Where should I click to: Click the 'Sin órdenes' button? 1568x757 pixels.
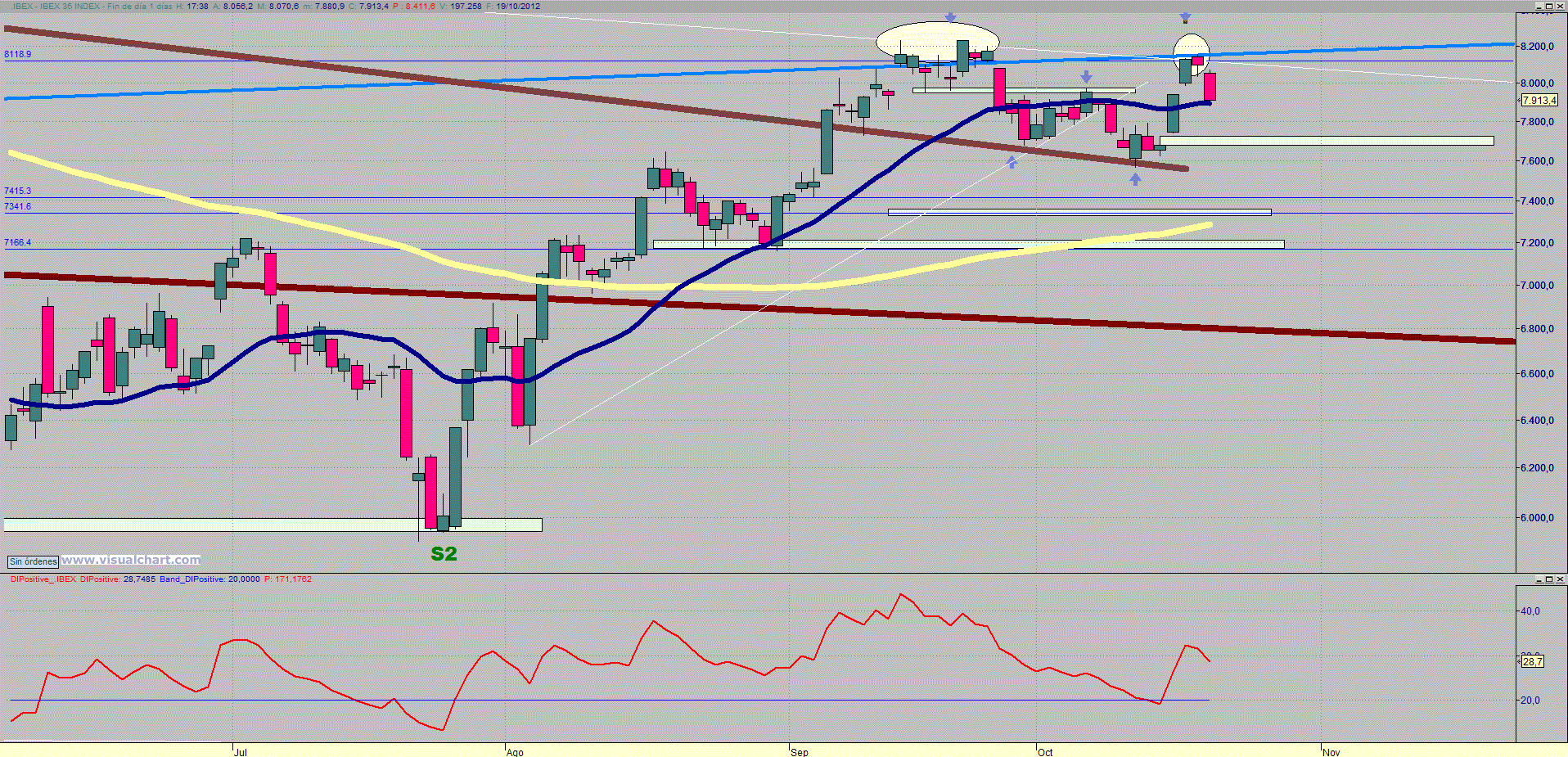point(34,561)
